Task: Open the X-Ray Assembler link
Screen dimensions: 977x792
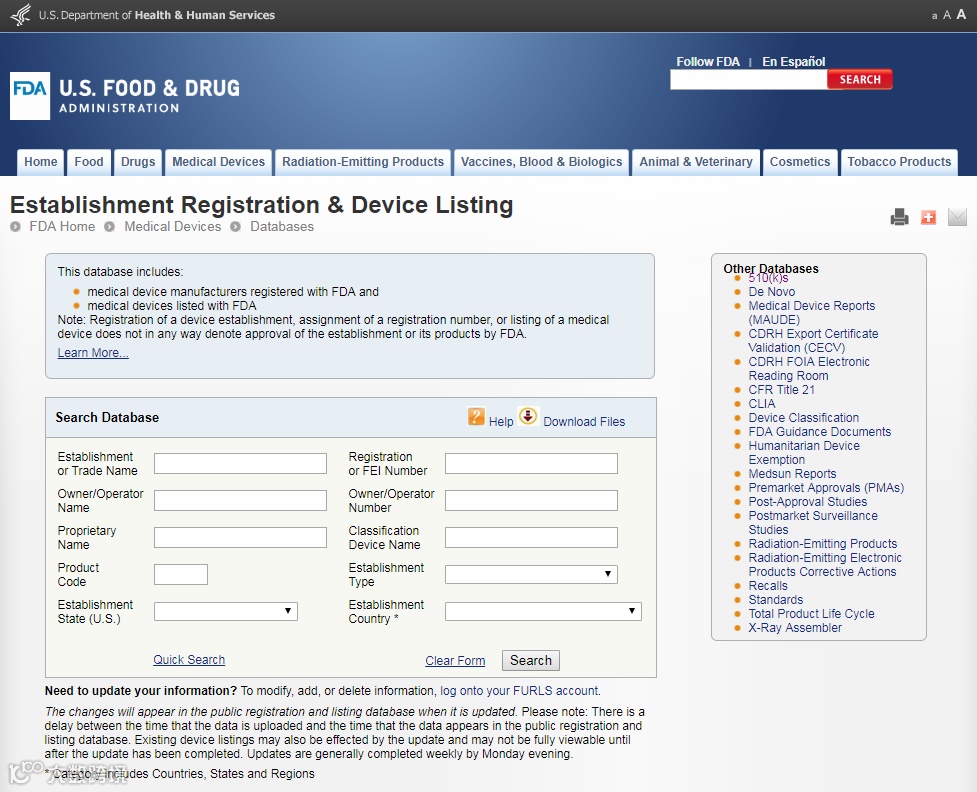Action: [x=794, y=627]
